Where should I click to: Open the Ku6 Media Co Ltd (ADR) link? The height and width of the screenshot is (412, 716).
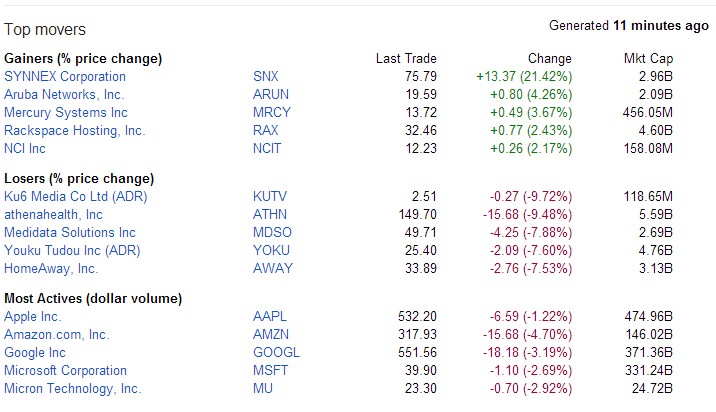(76, 196)
